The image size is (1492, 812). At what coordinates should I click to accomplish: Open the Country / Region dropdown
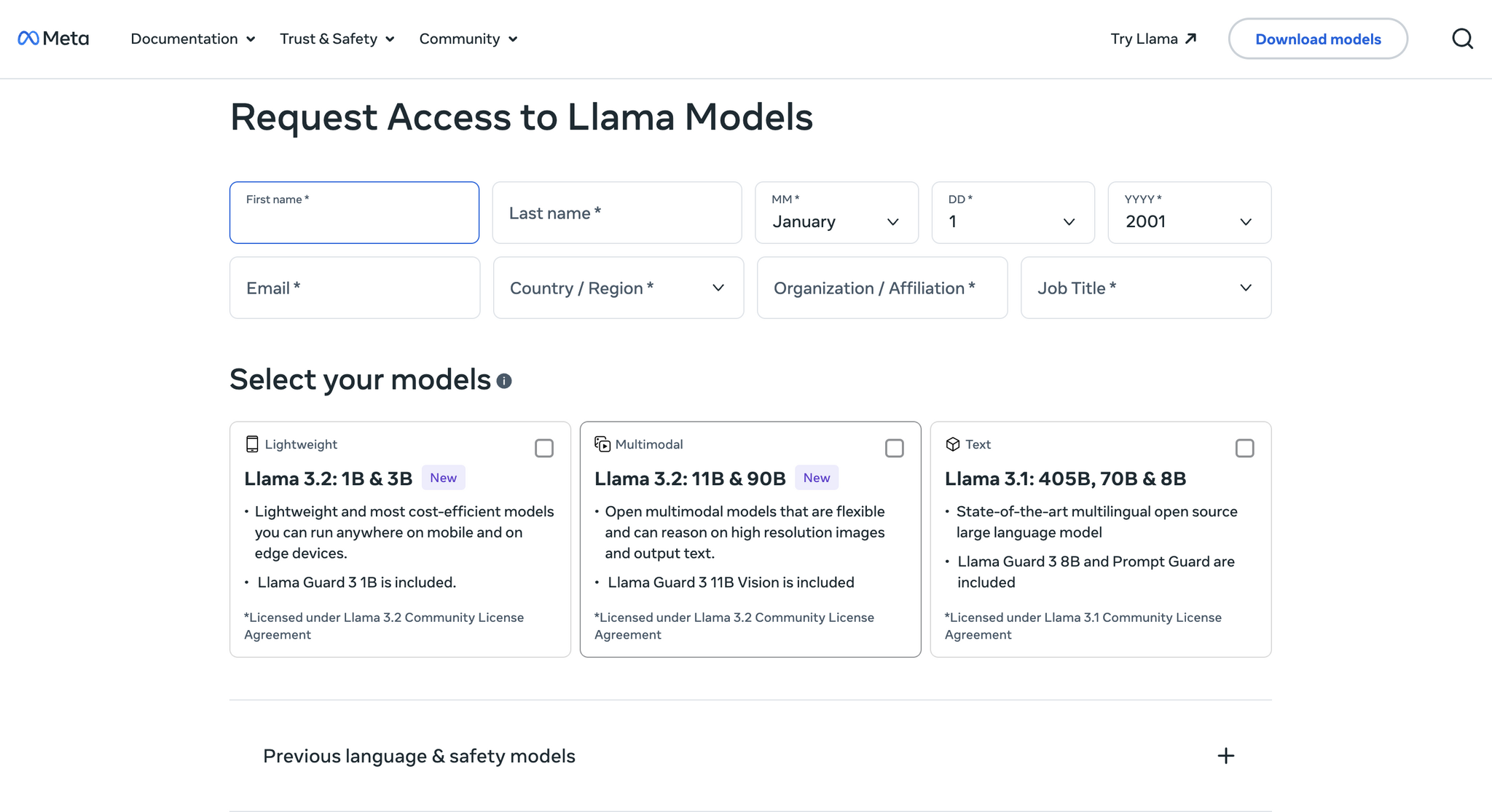[619, 288]
